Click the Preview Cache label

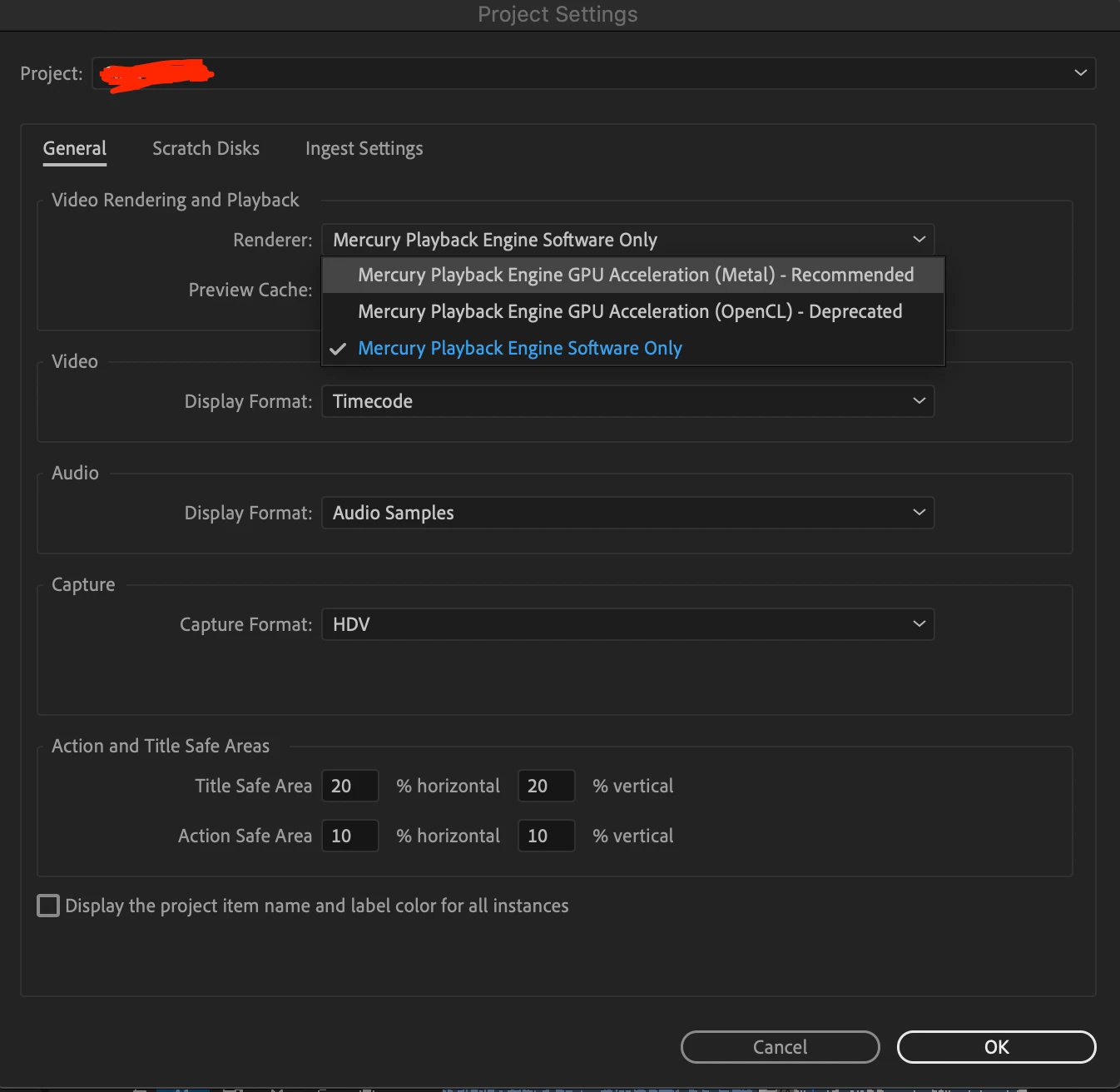(x=250, y=290)
